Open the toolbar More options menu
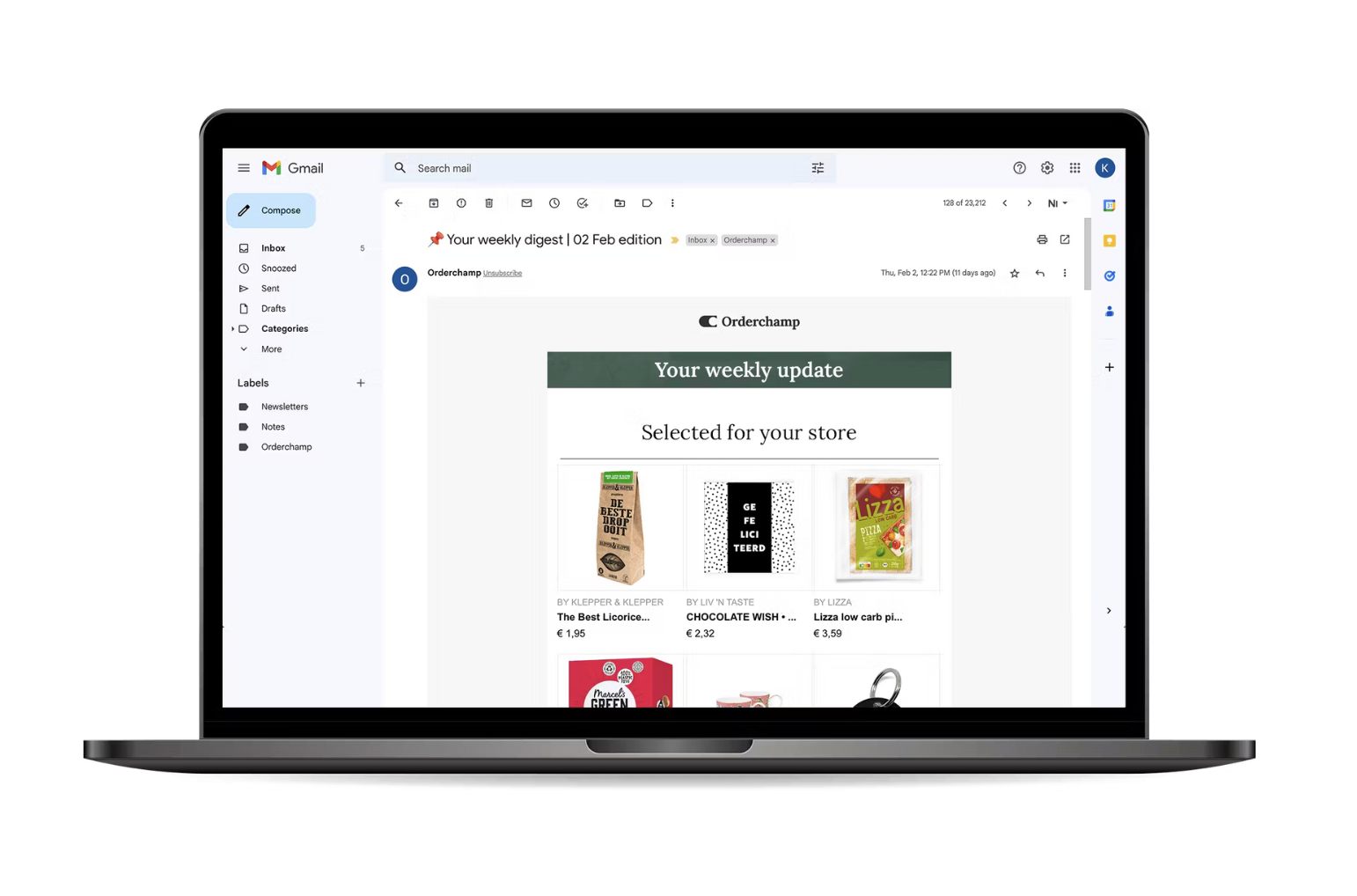This screenshot has width=1357, height=896. [x=672, y=203]
